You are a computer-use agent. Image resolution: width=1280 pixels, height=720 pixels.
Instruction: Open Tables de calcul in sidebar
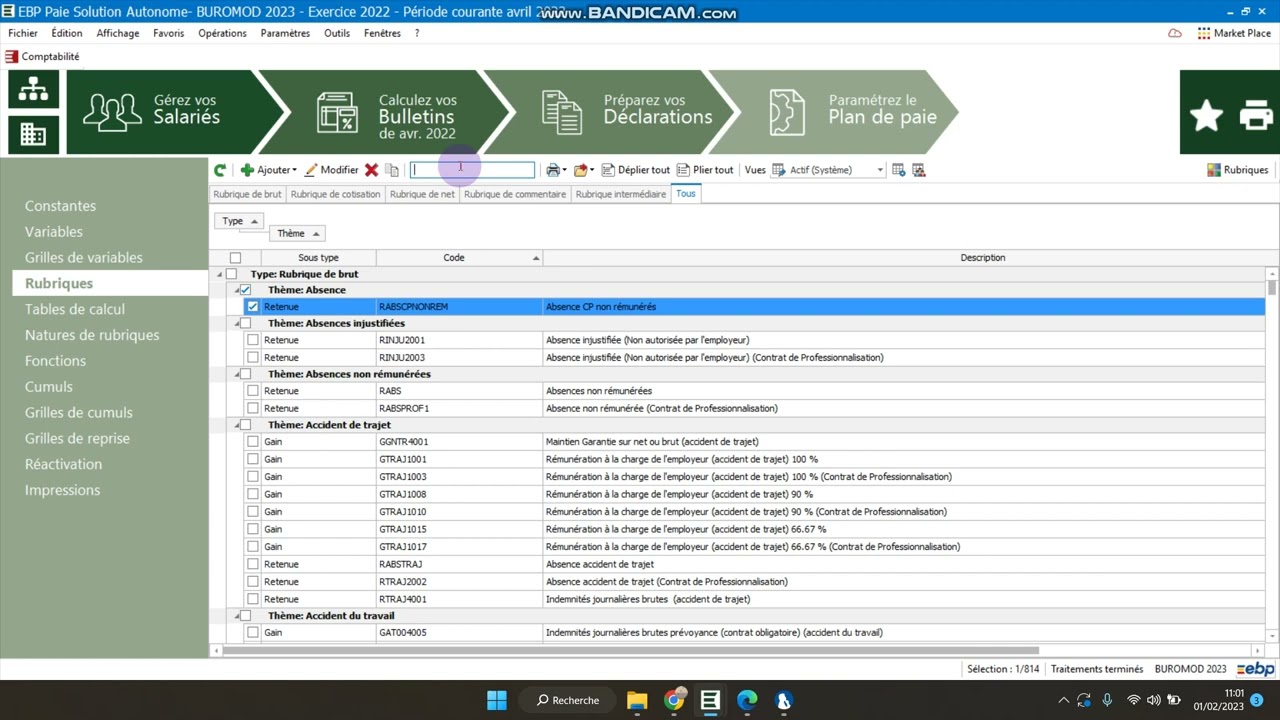tap(75, 309)
